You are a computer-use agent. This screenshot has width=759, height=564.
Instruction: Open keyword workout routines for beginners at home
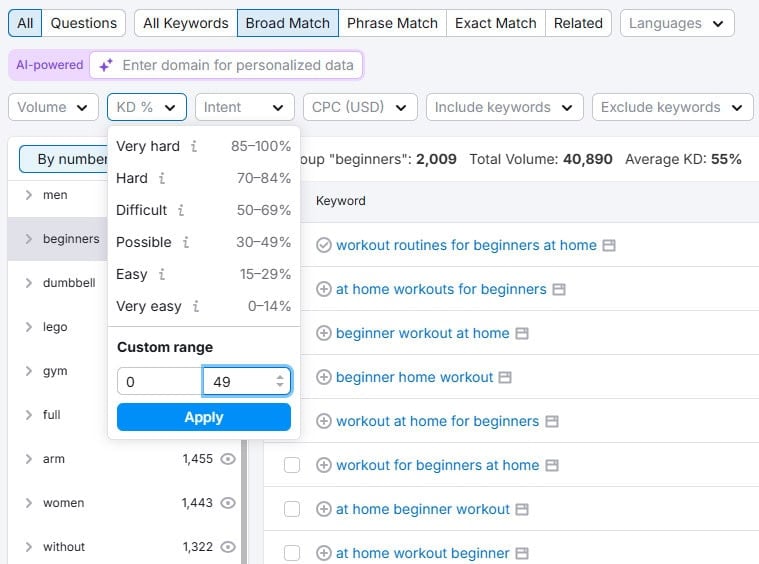pyautogui.click(x=466, y=245)
